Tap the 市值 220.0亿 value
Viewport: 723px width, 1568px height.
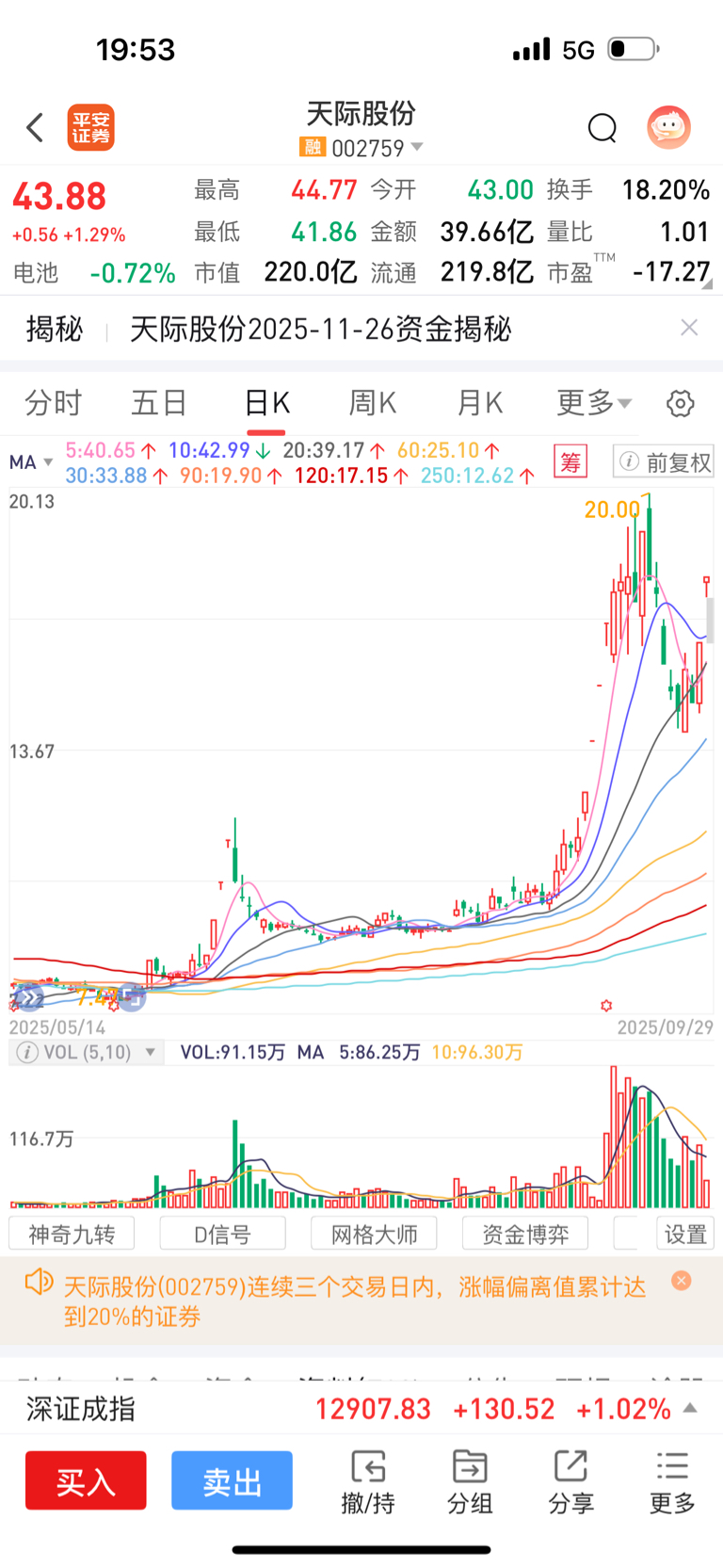tap(275, 272)
